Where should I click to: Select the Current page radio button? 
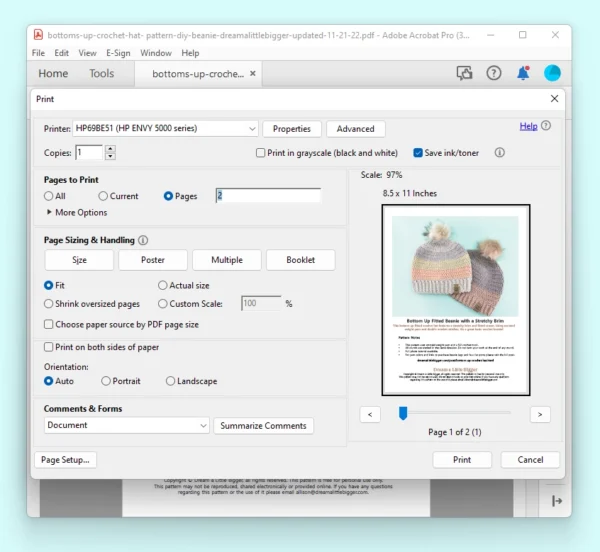pos(103,196)
